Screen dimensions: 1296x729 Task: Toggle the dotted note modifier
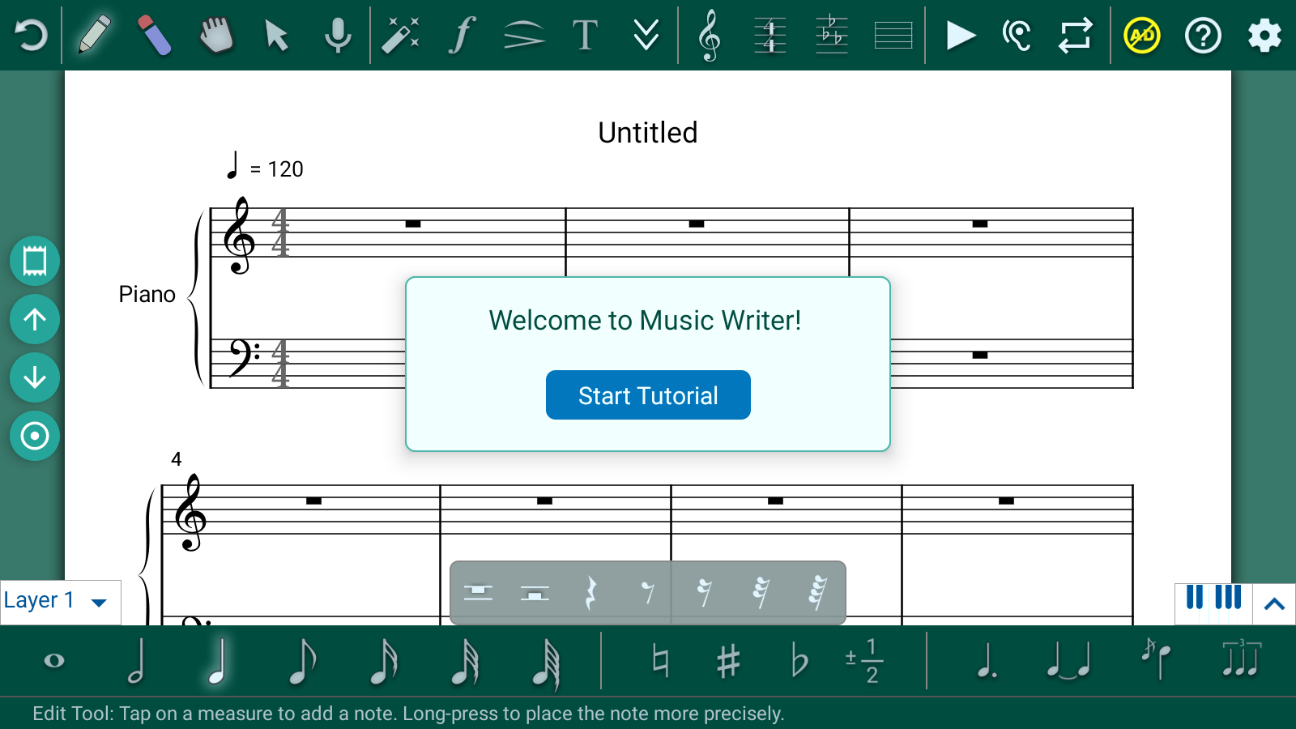[985, 661]
